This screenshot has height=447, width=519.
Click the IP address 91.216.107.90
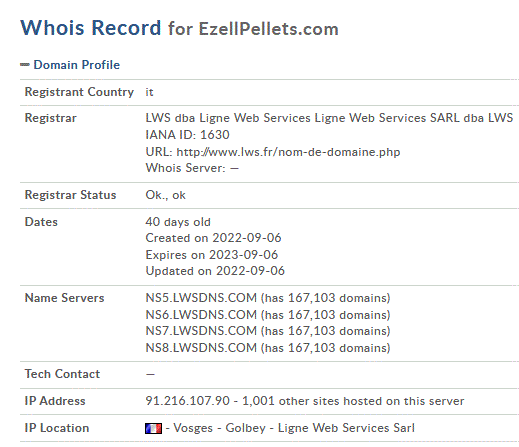coord(188,401)
